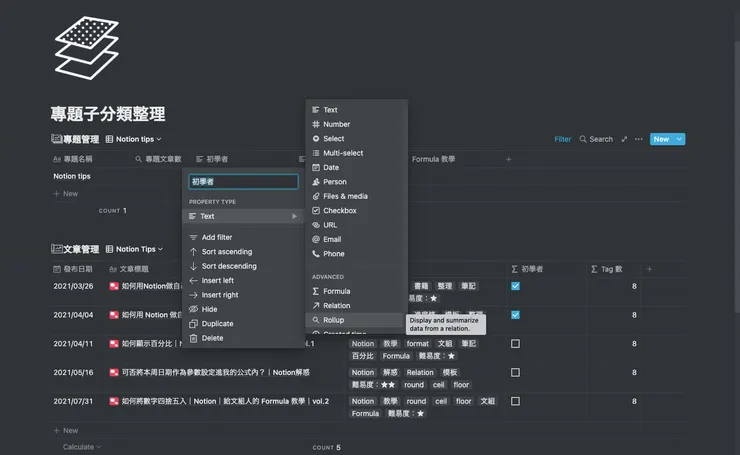740x455 pixels.
Task: Click the Formula 教學 column header
Action: pos(433,159)
